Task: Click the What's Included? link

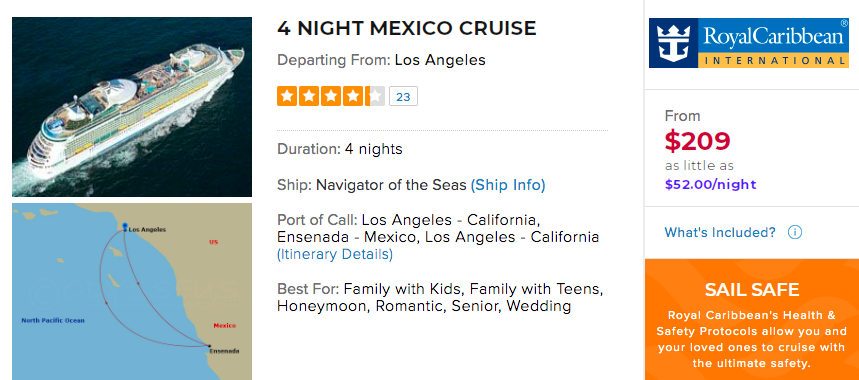Action: point(720,232)
